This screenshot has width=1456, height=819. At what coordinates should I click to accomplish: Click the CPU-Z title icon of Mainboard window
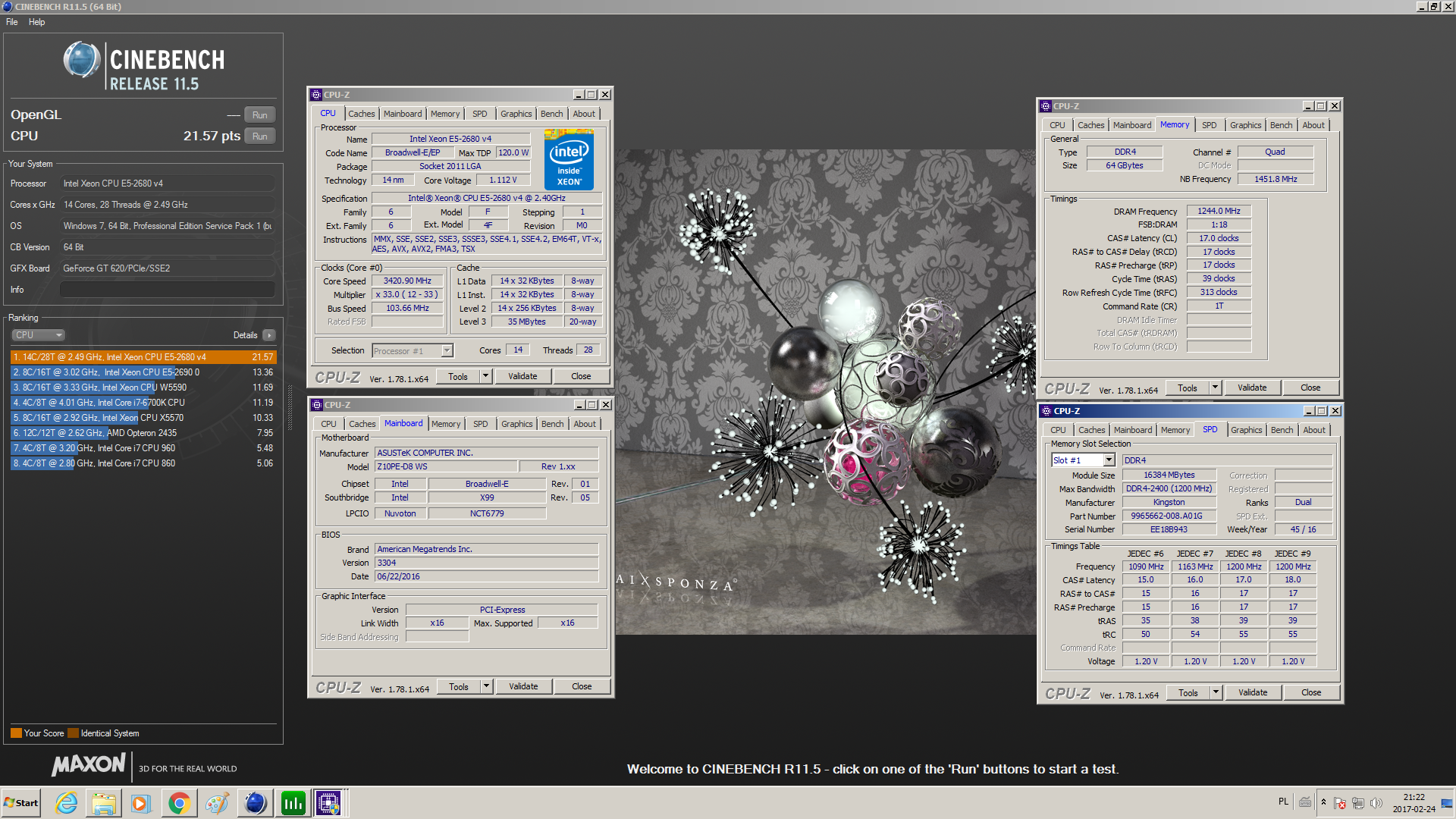317,405
